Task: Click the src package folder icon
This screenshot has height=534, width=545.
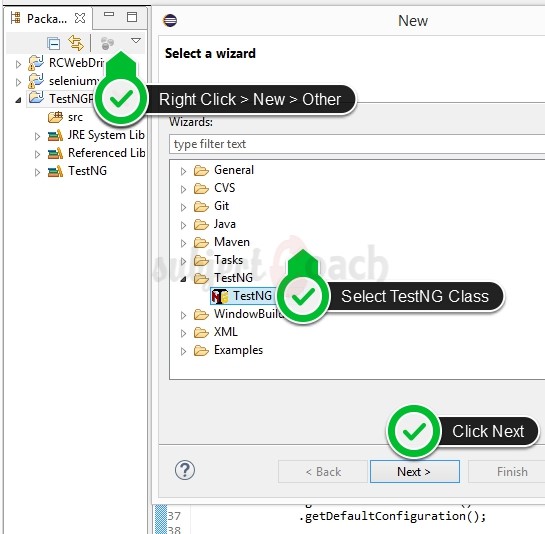Action: 55,117
